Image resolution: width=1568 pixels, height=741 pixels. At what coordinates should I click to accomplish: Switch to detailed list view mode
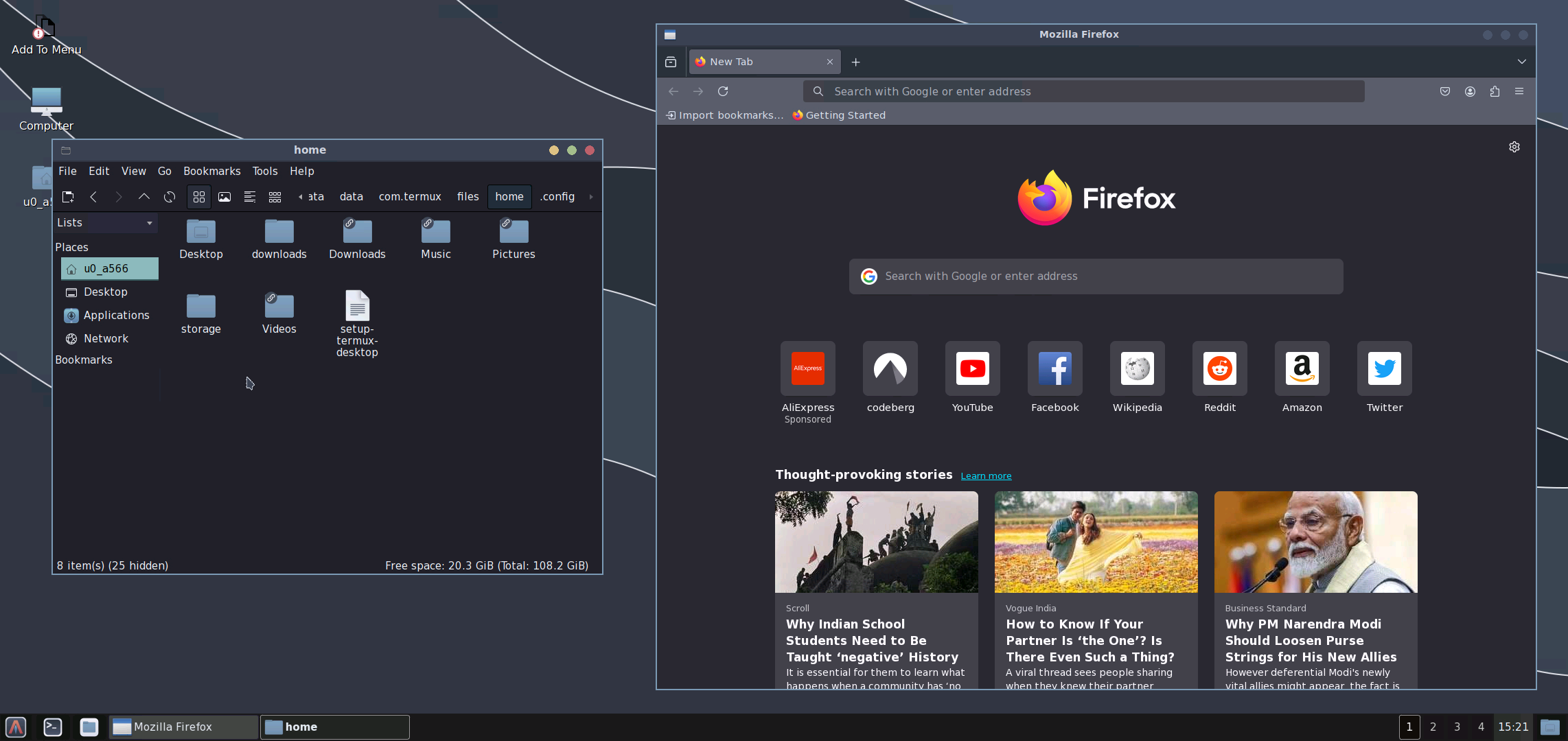click(x=250, y=197)
